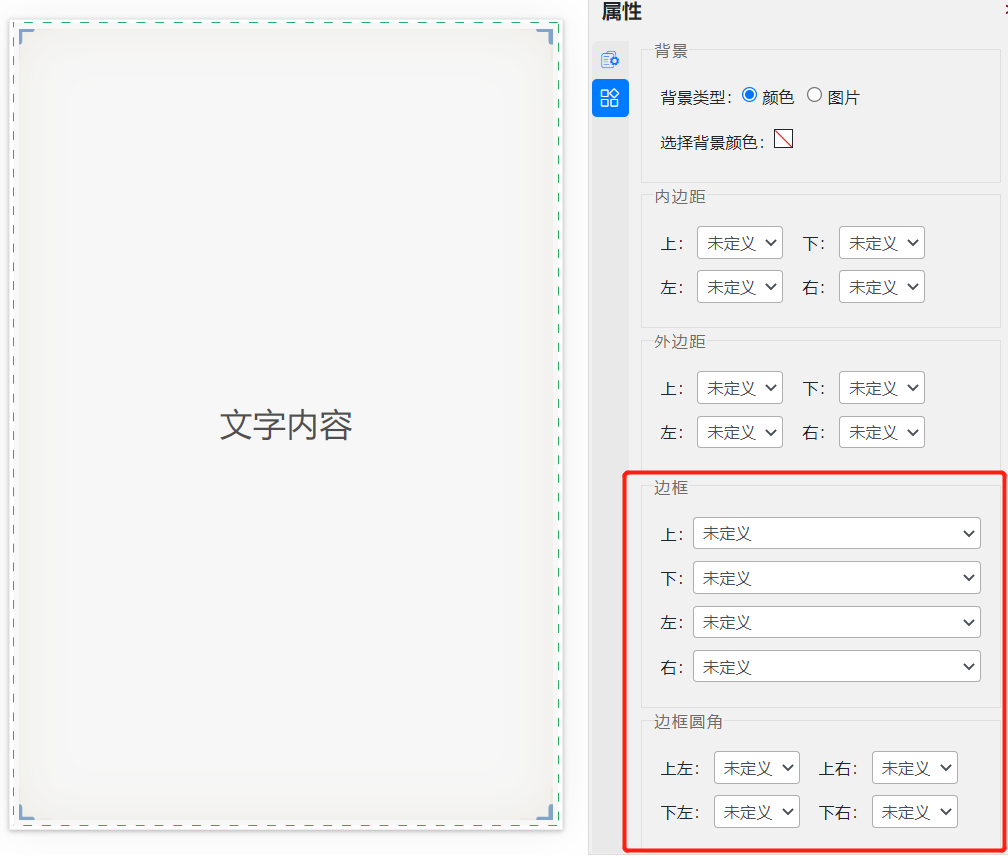
Task: Open 外边距 右 dropdown
Action: click(x=881, y=432)
